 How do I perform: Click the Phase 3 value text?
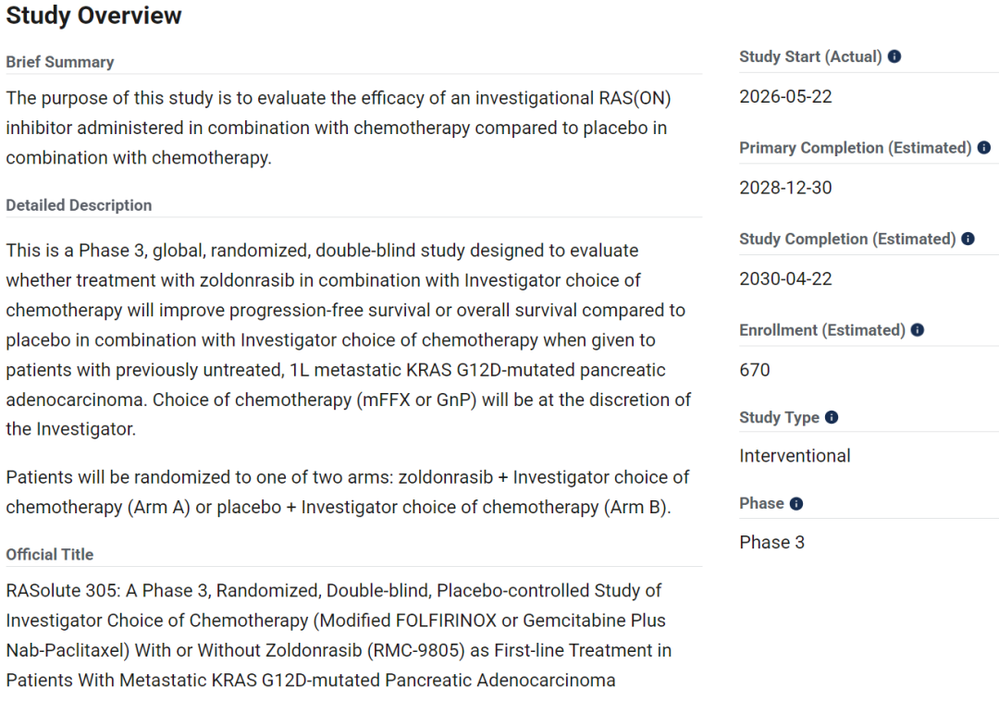point(772,542)
